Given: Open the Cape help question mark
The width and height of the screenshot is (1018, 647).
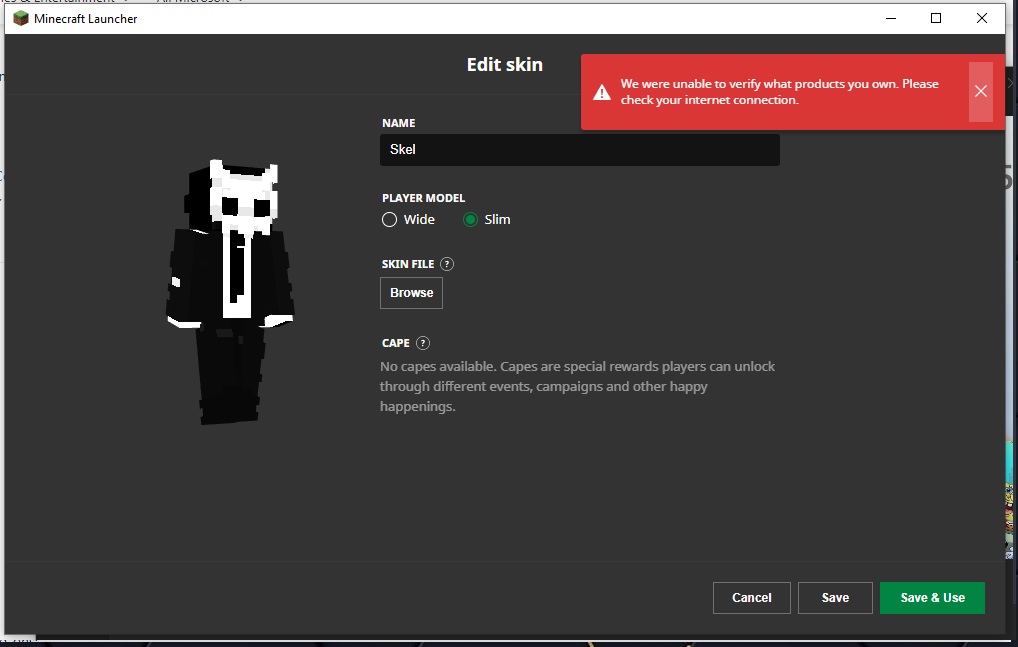Looking at the screenshot, I should coord(423,343).
